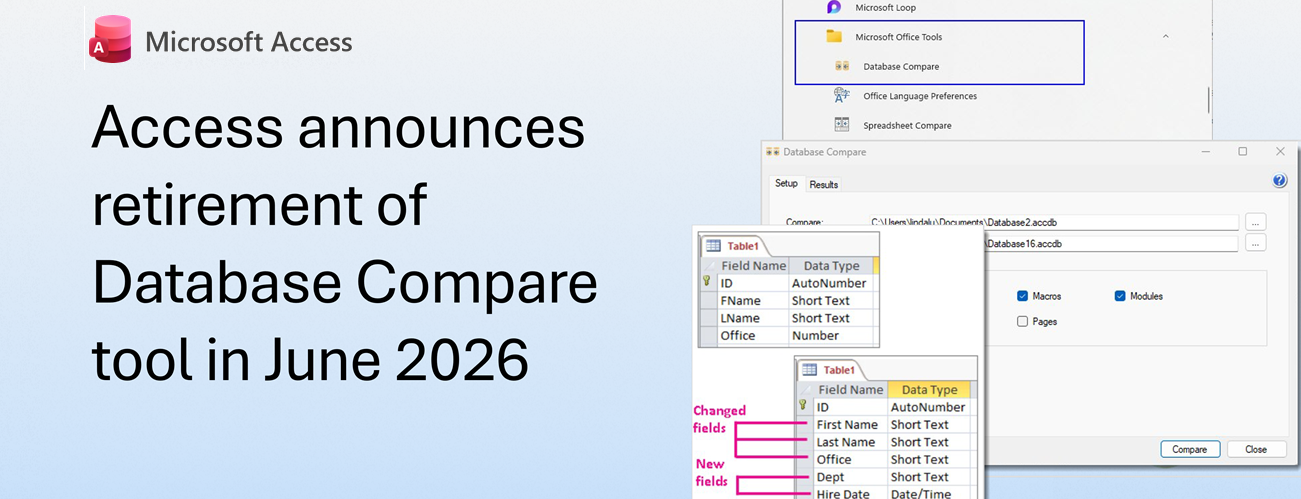Click the Microsoft Office Tools folder icon

(834, 37)
